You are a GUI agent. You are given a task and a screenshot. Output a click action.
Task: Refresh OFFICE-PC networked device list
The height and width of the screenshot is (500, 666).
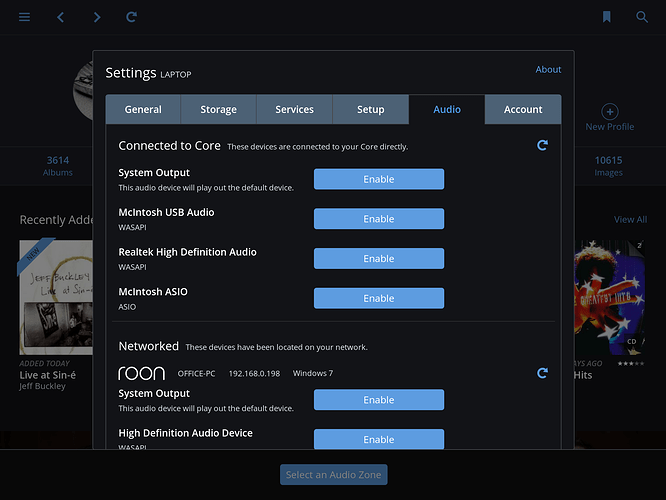[x=542, y=373]
